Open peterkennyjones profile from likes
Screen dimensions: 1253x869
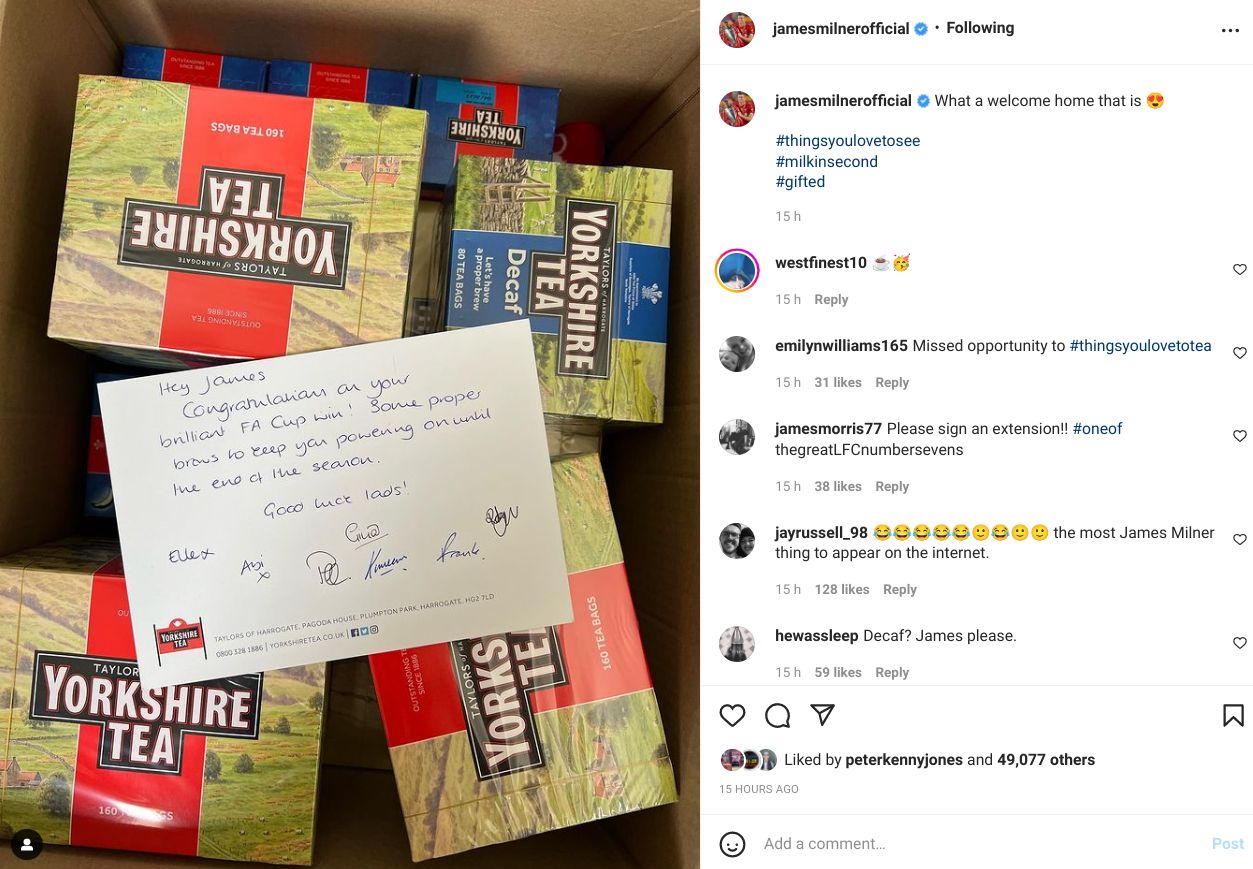[904, 760]
